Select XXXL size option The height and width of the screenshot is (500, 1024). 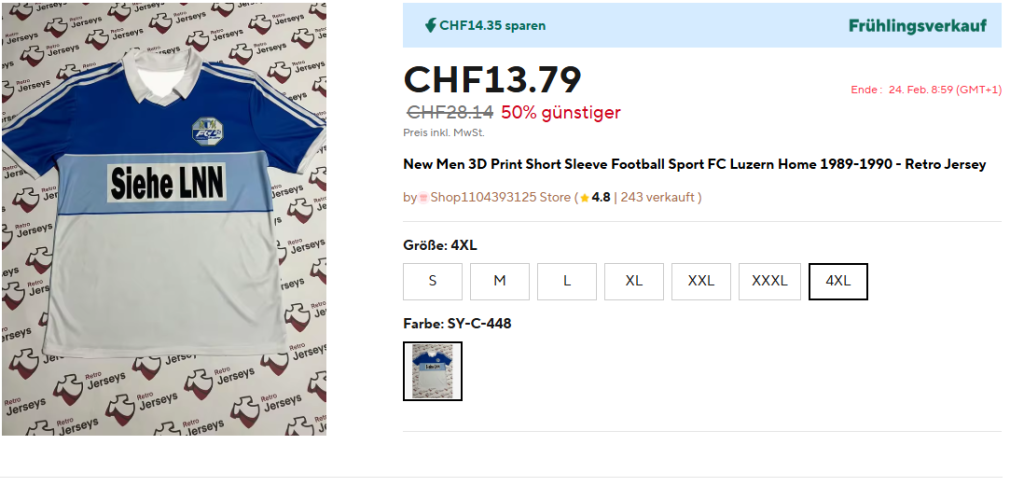click(x=769, y=281)
